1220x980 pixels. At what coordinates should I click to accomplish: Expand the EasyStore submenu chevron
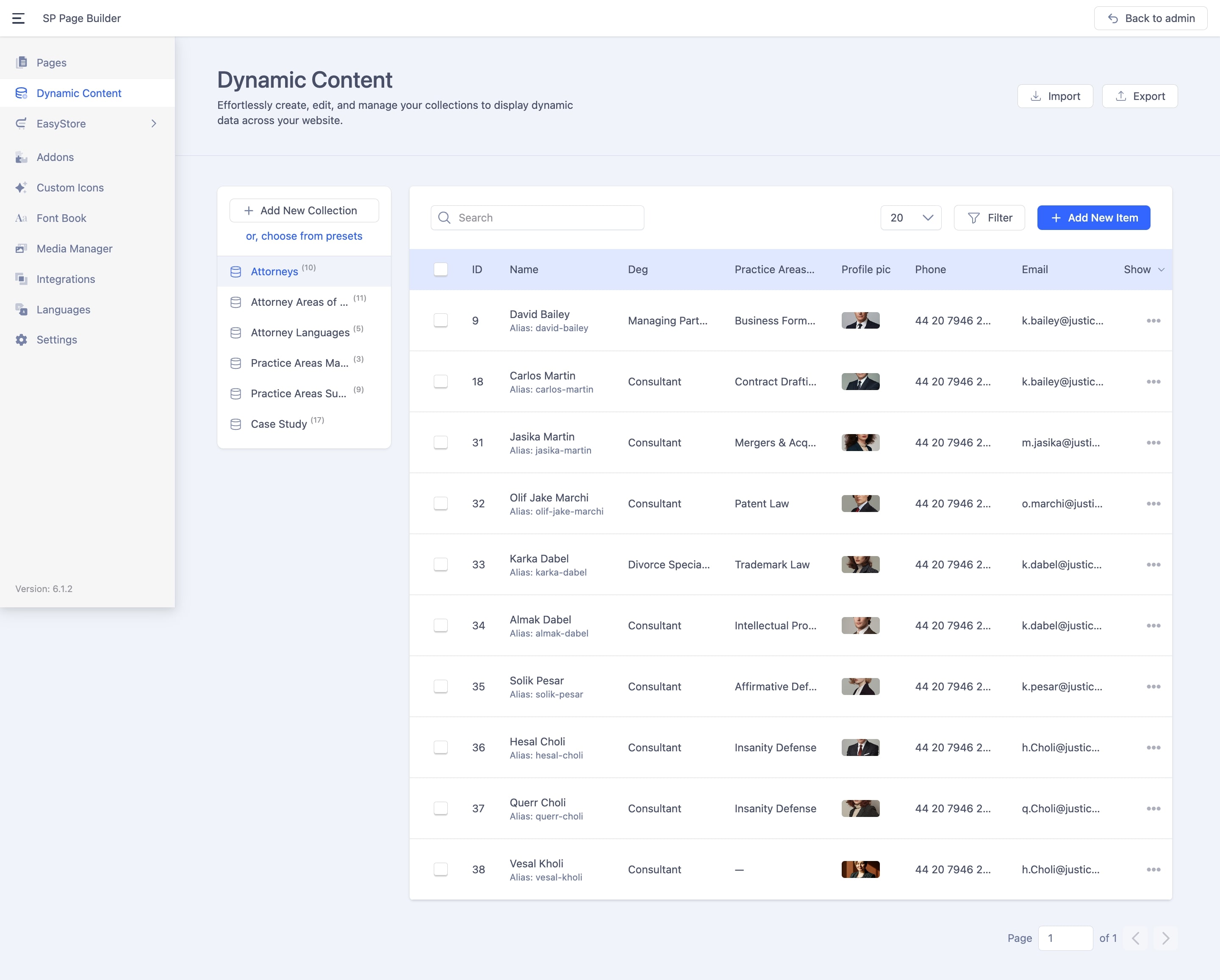[153, 124]
